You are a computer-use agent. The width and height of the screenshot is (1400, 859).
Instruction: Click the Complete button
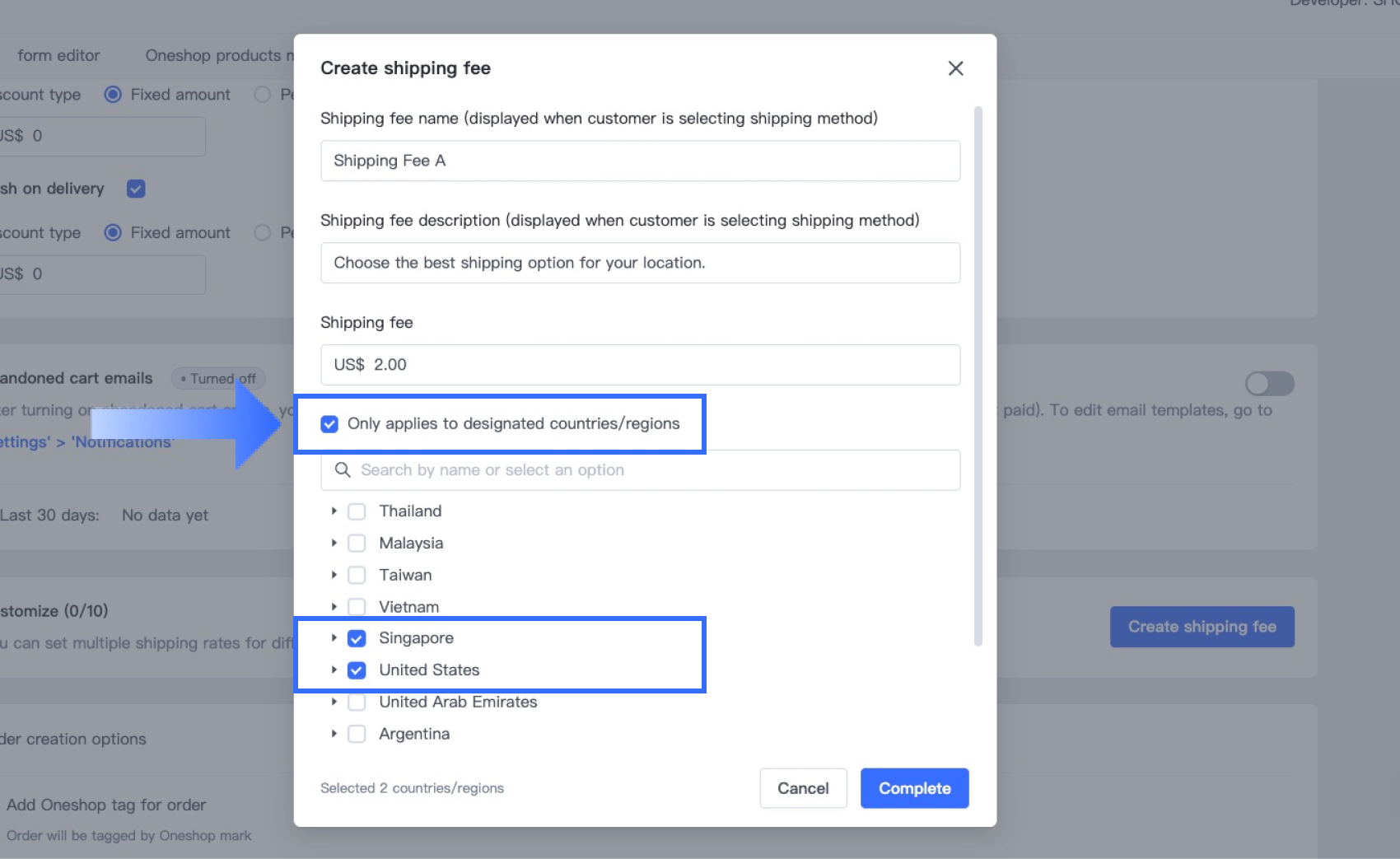914,788
